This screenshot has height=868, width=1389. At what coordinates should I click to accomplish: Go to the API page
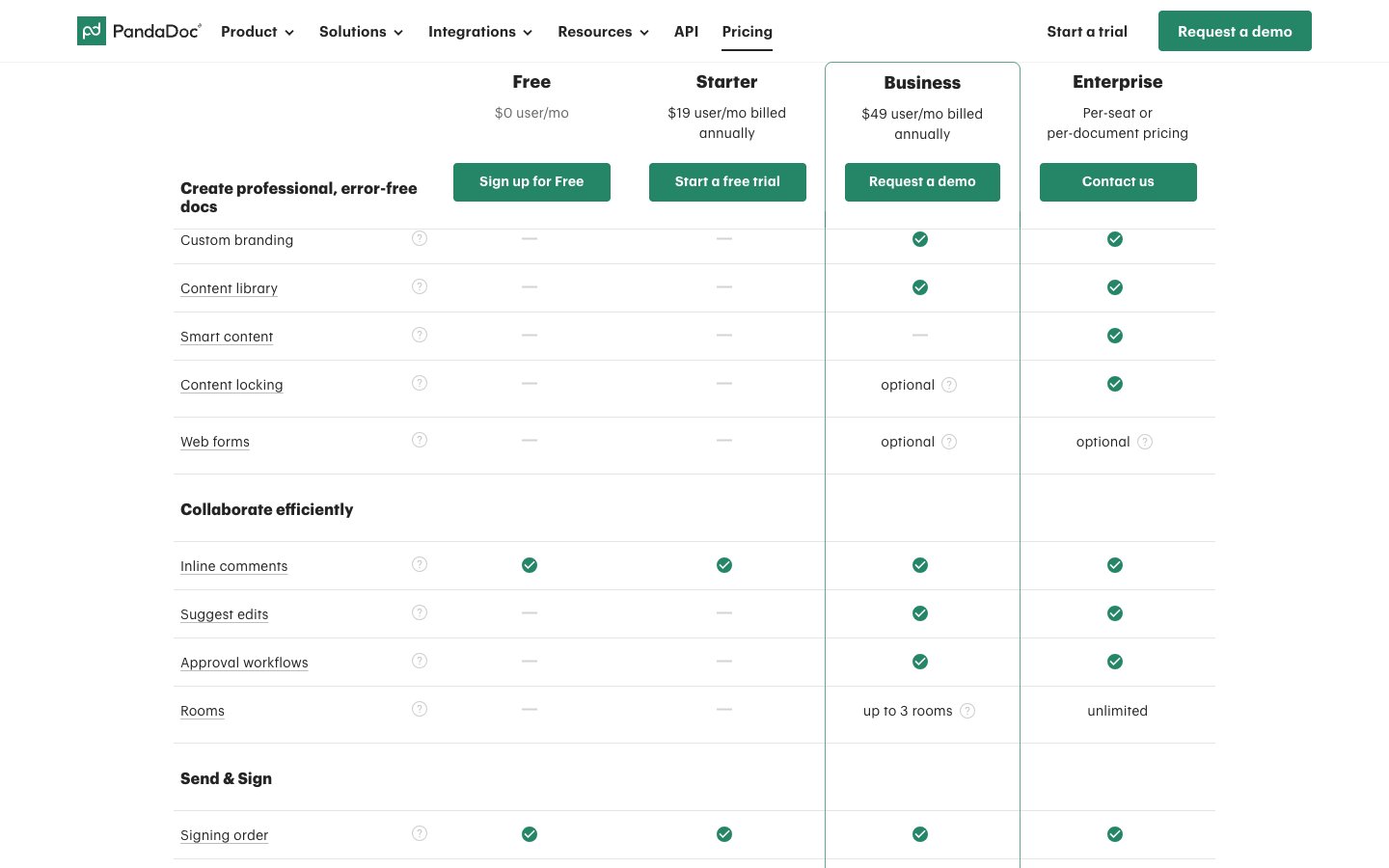[686, 32]
